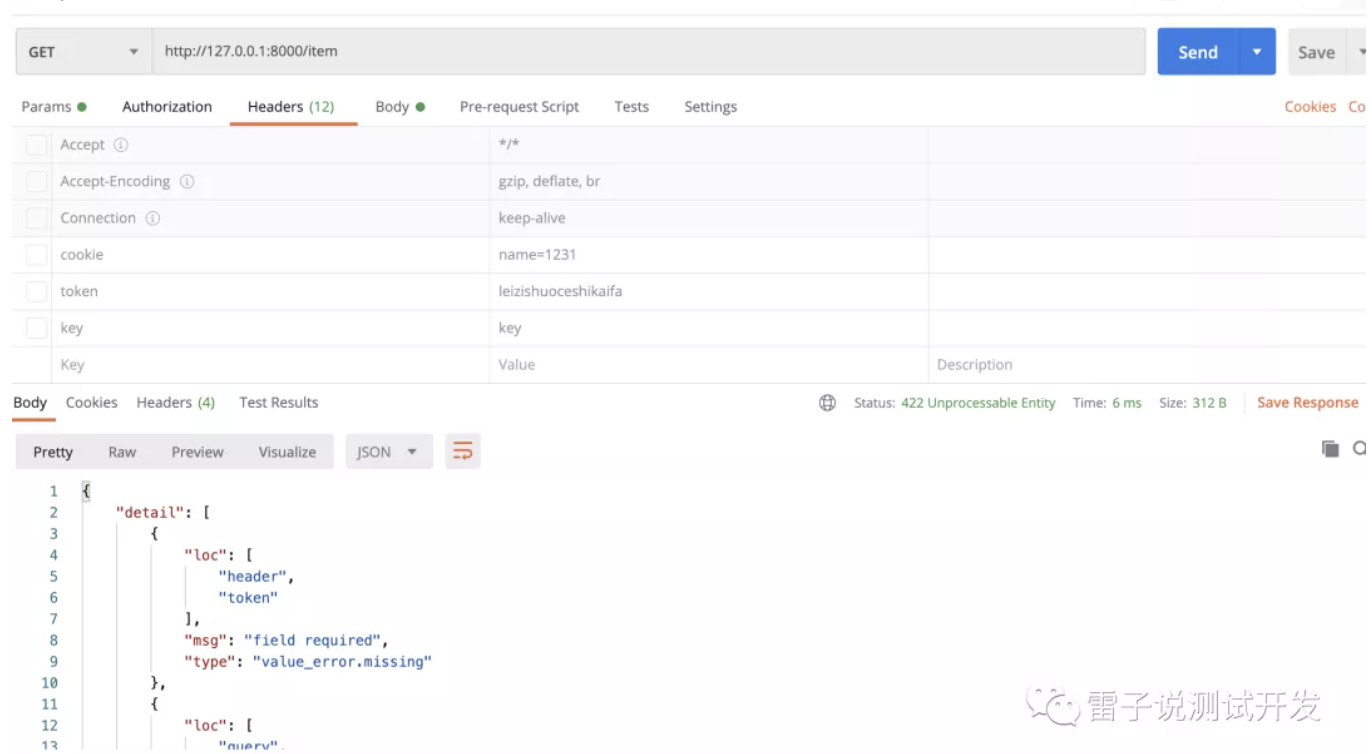
Task: Click the "422 Unprocessable Entity" status text
Action: 978,403
